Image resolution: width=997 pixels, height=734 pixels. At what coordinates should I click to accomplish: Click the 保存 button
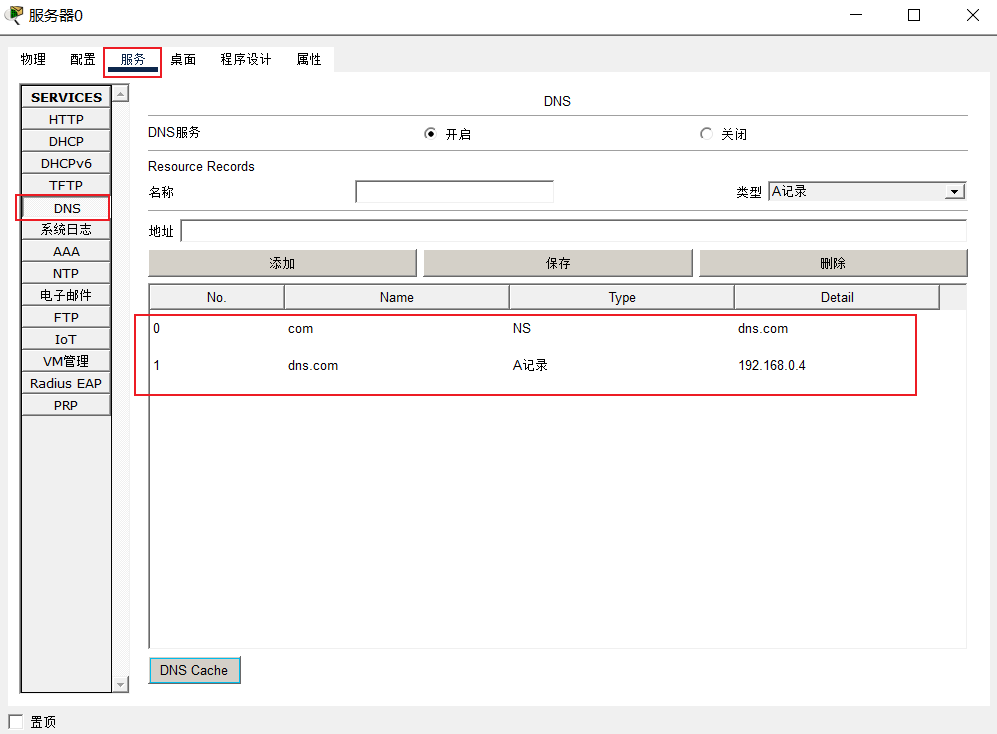(x=558, y=263)
